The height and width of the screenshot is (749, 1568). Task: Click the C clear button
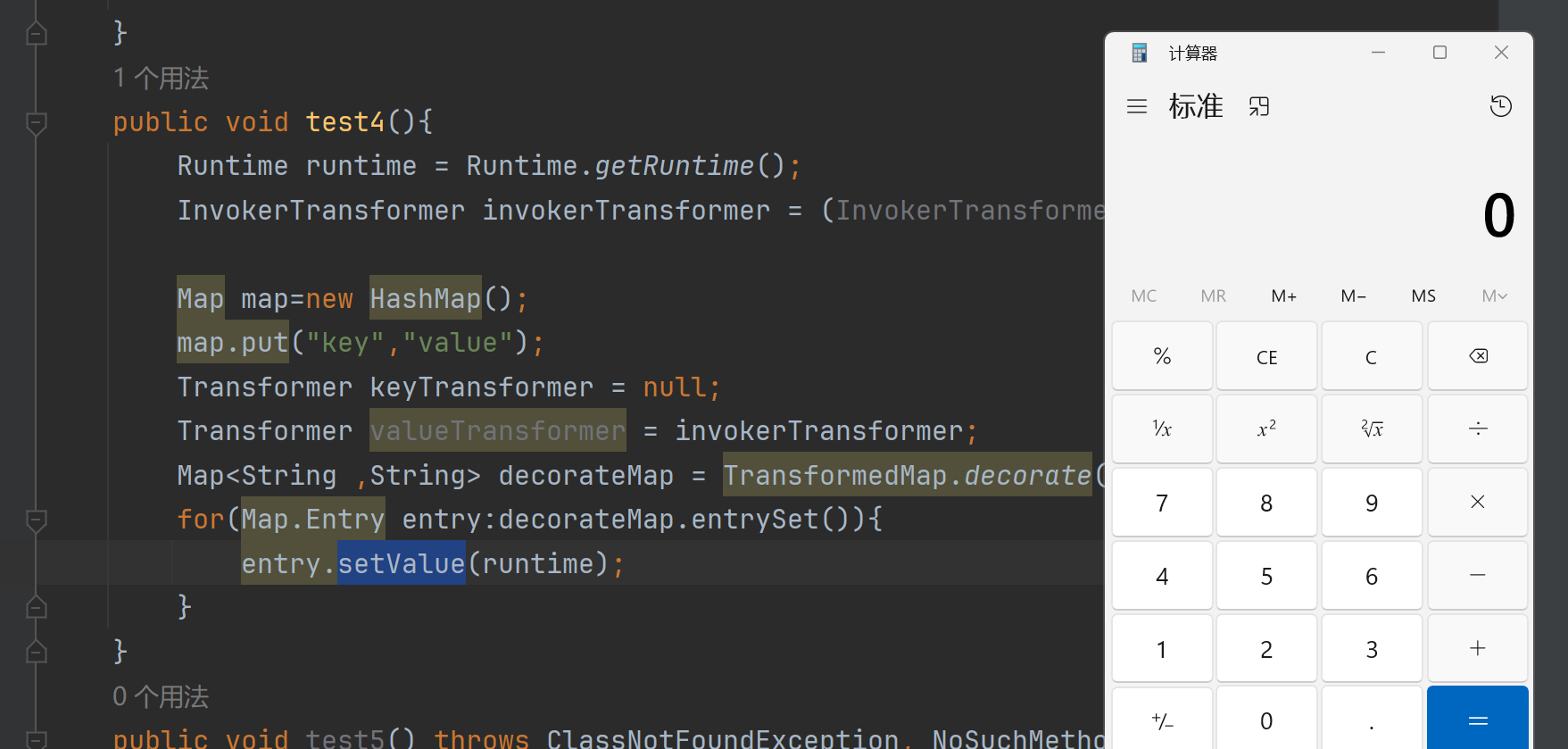[x=1372, y=356]
